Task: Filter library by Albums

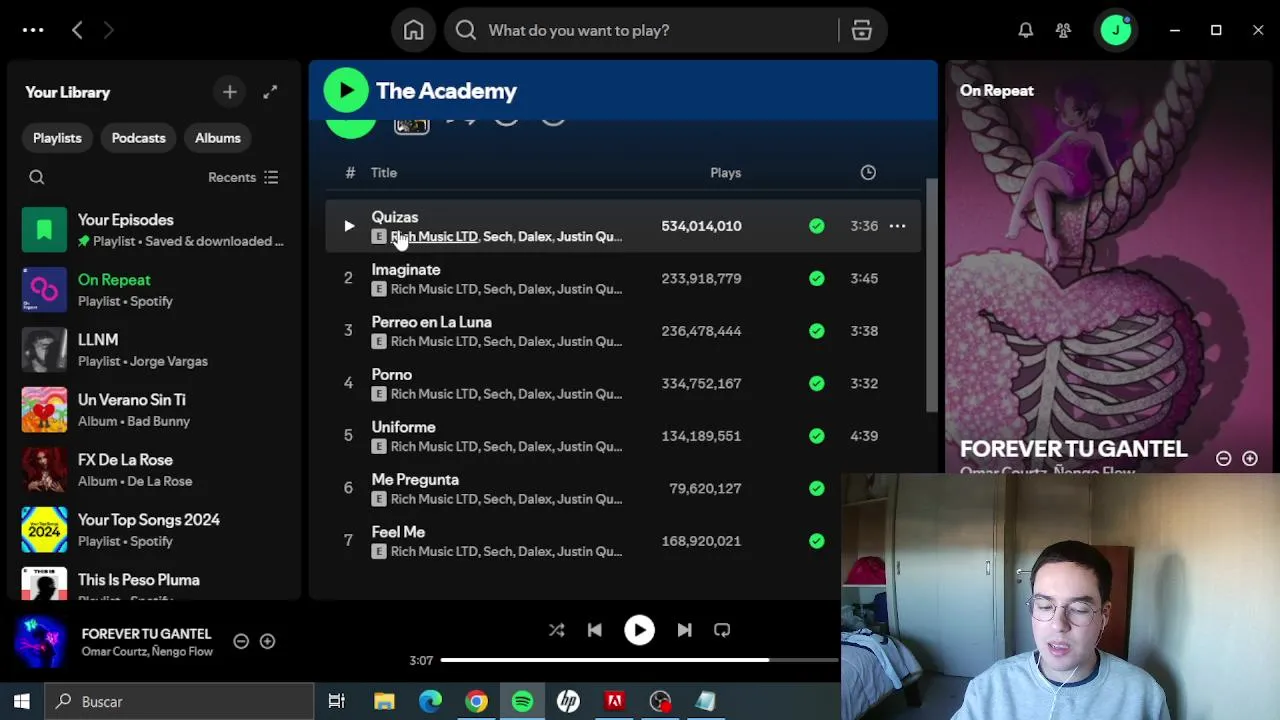Action: point(218,138)
